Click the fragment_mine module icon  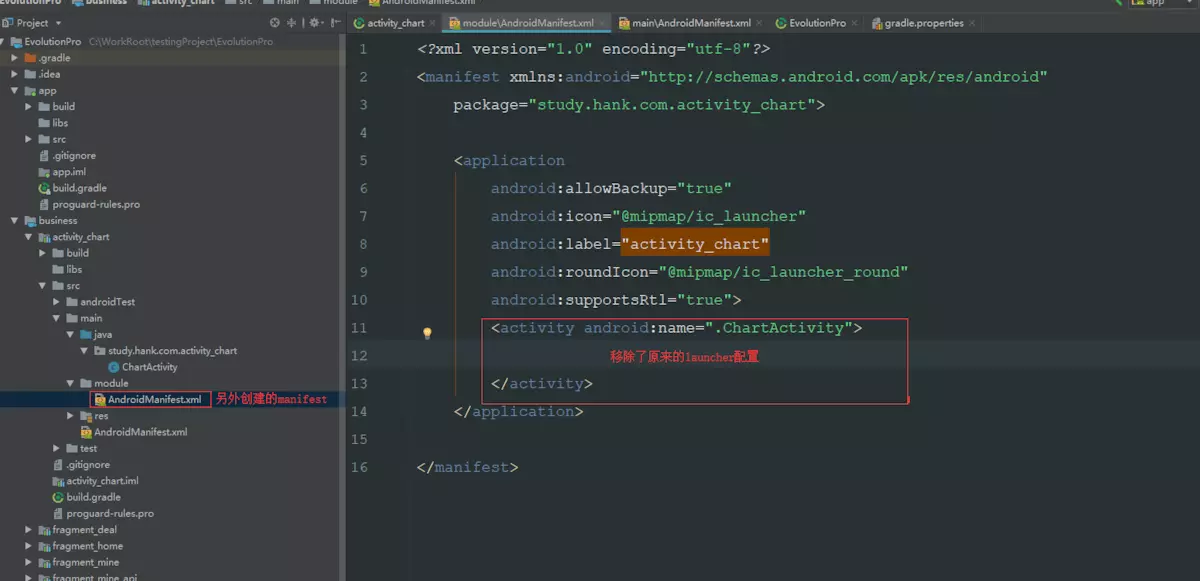[44, 562]
